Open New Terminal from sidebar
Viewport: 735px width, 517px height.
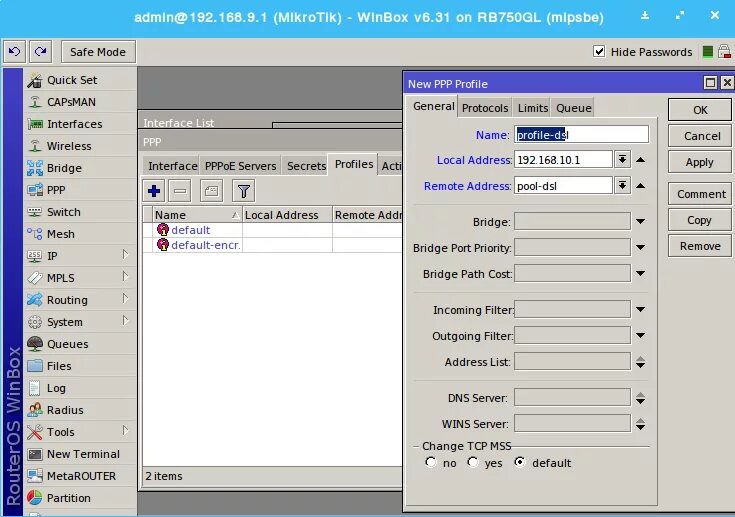pos(80,454)
